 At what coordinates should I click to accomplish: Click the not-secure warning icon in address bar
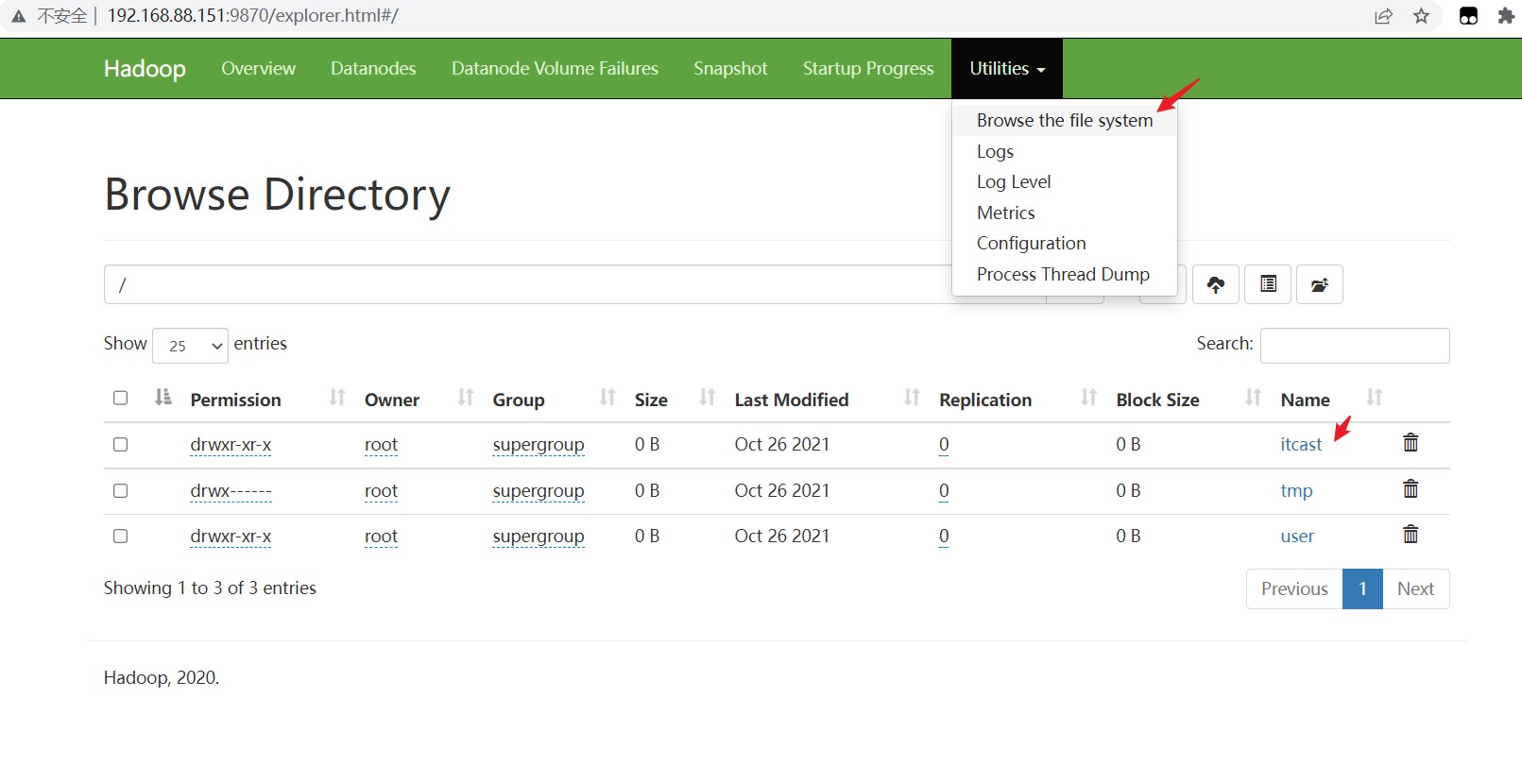point(19,16)
